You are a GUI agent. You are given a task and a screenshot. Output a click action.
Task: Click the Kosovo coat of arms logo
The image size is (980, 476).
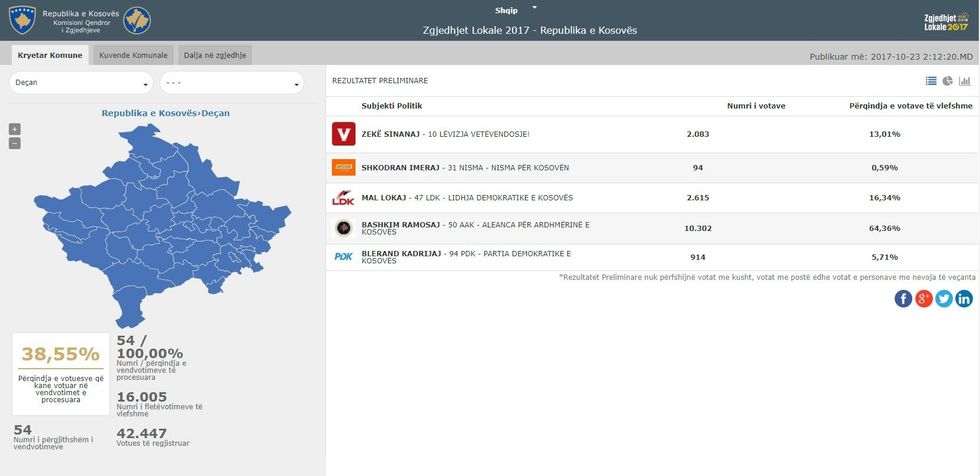point(22,20)
